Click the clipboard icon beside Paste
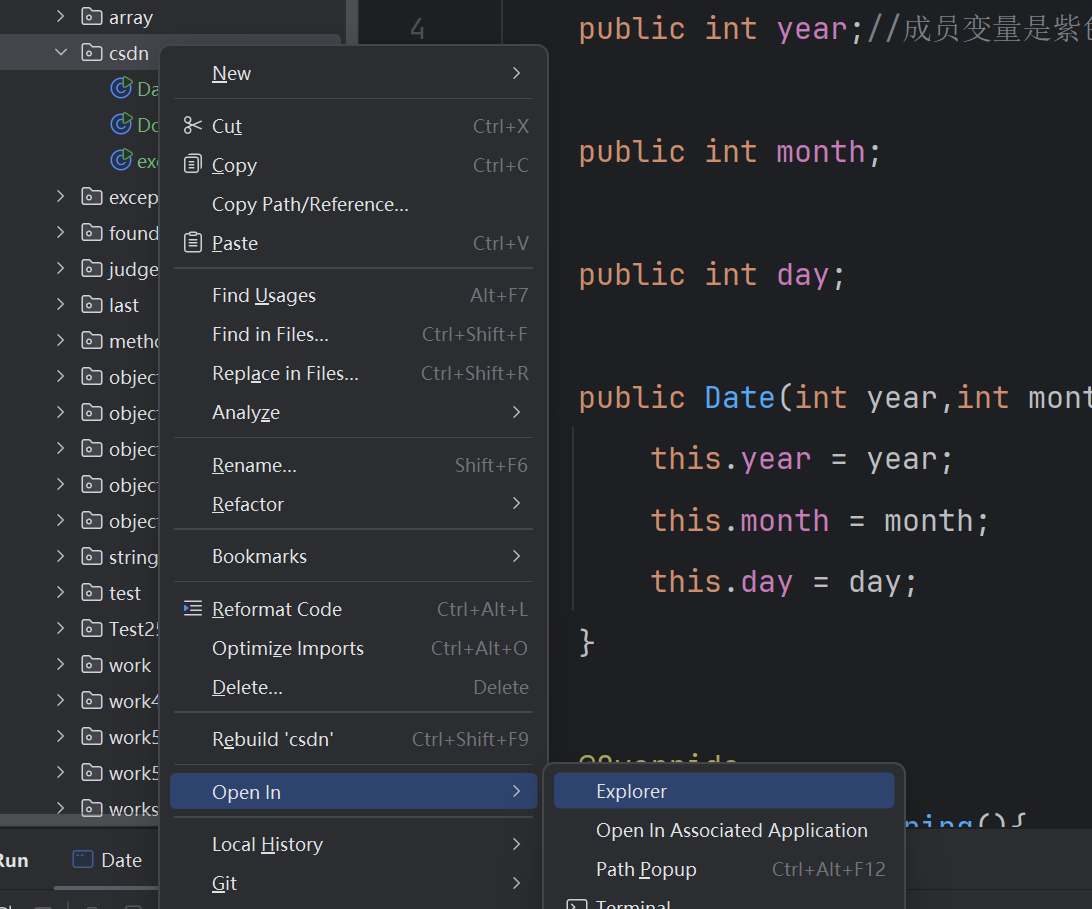This screenshot has height=909, width=1092. point(192,242)
